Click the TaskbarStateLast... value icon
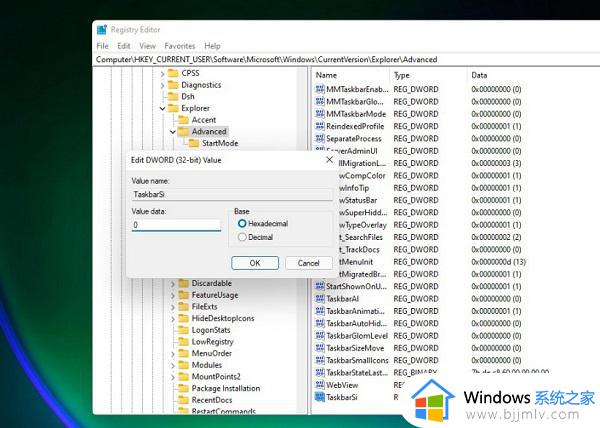600x428 pixels. (x=320, y=372)
